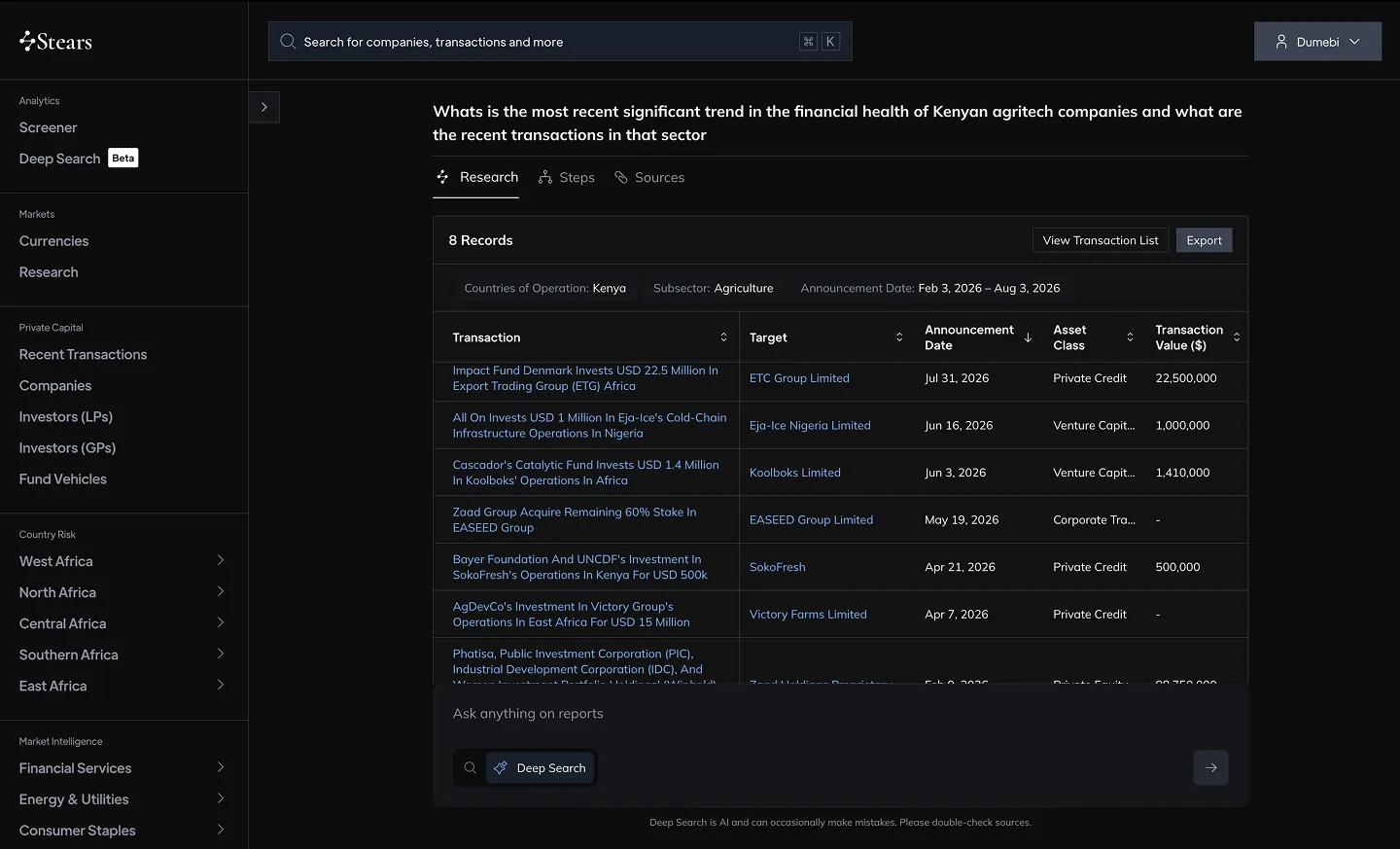Open Impact Fund Denmark ETG transaction link
The height and width of the screenshot is (849, 1400).
[x=585, y=378]
